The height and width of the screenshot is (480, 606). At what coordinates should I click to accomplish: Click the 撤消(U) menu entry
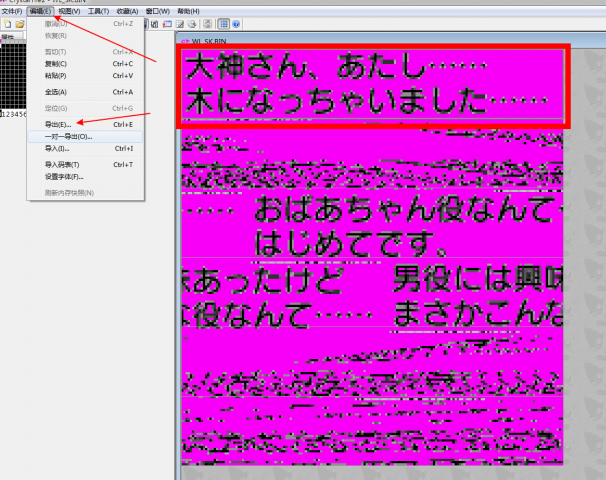pyautogui.click(x=85, y=24)
